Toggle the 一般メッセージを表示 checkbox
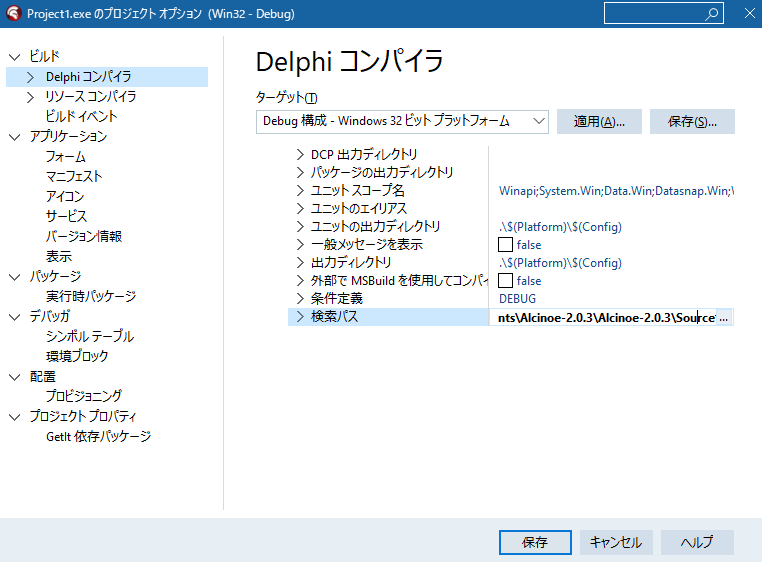Image resolution: width=762 pixels, height=562 pixels. click(505, 245)
